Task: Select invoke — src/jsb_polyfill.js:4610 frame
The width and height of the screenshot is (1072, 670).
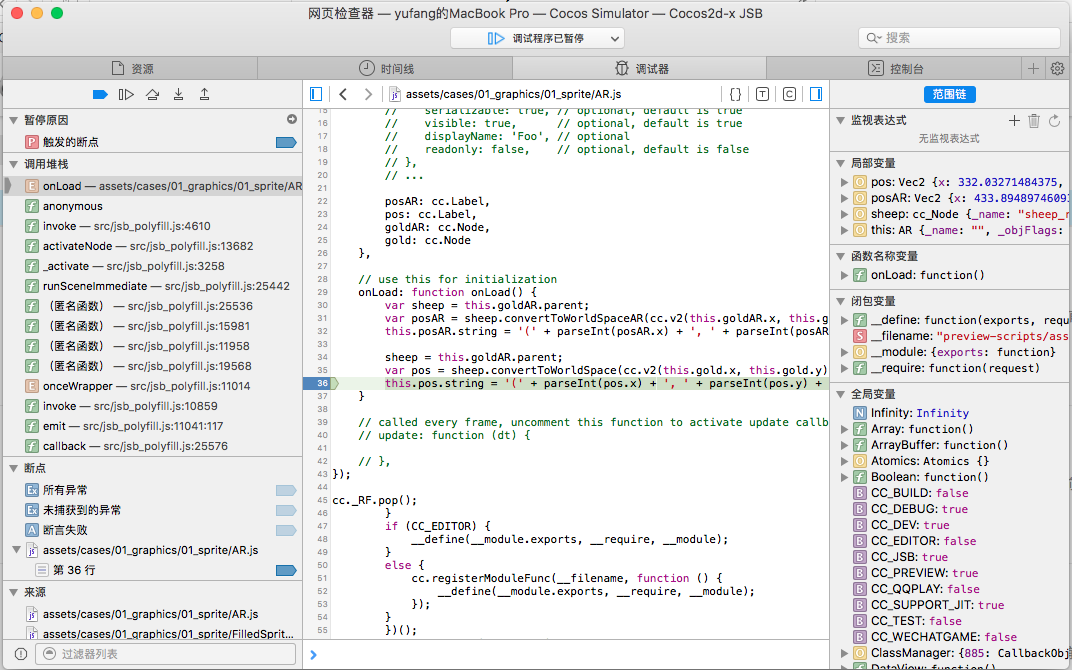Action: pyautogui.click(x=153, y=226)
